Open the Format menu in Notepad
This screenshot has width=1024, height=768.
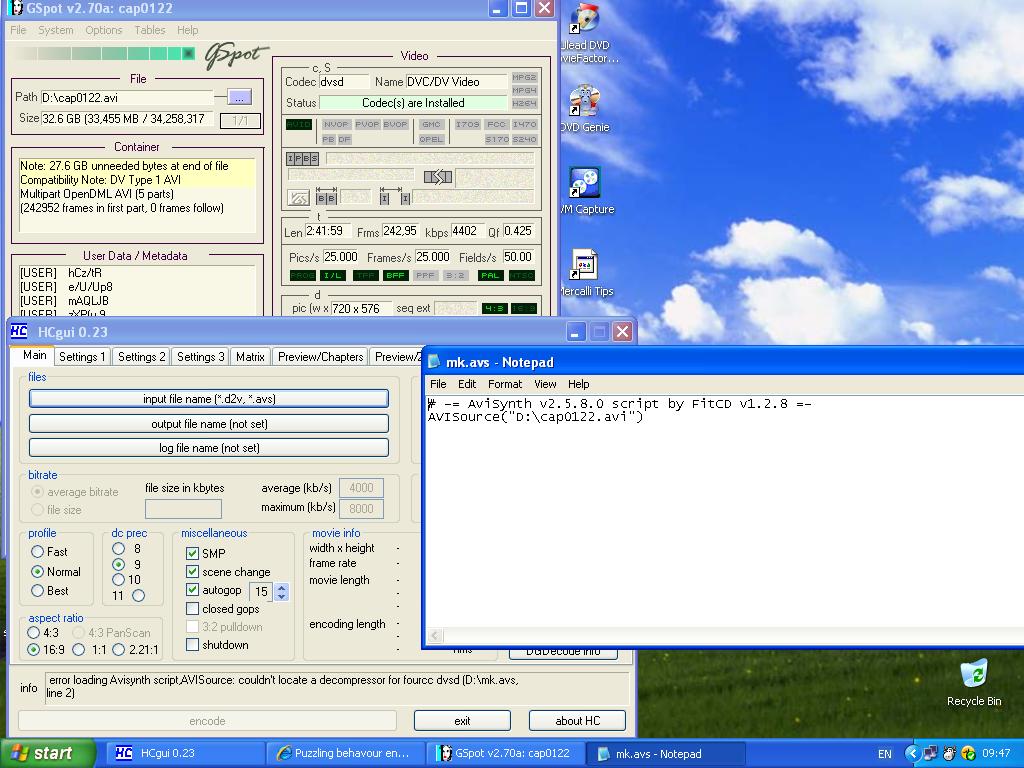(505, 384)
